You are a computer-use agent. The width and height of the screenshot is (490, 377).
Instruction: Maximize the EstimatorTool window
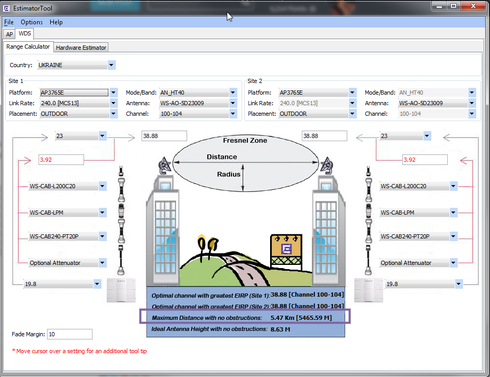coord(454,6)
